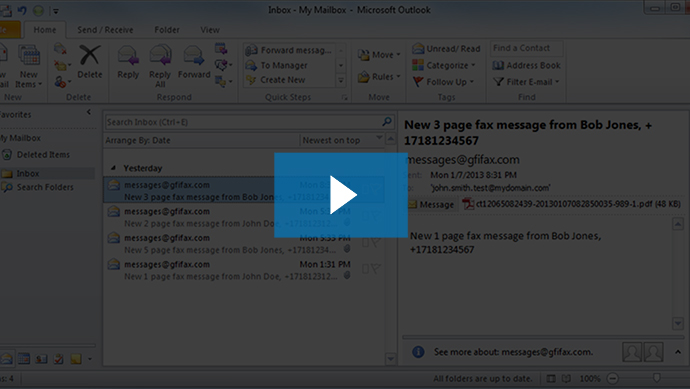Expand the Quick Steps gallery arrow
The width and height of the screenshot is (690, 389).
click(x=341, y=80)
